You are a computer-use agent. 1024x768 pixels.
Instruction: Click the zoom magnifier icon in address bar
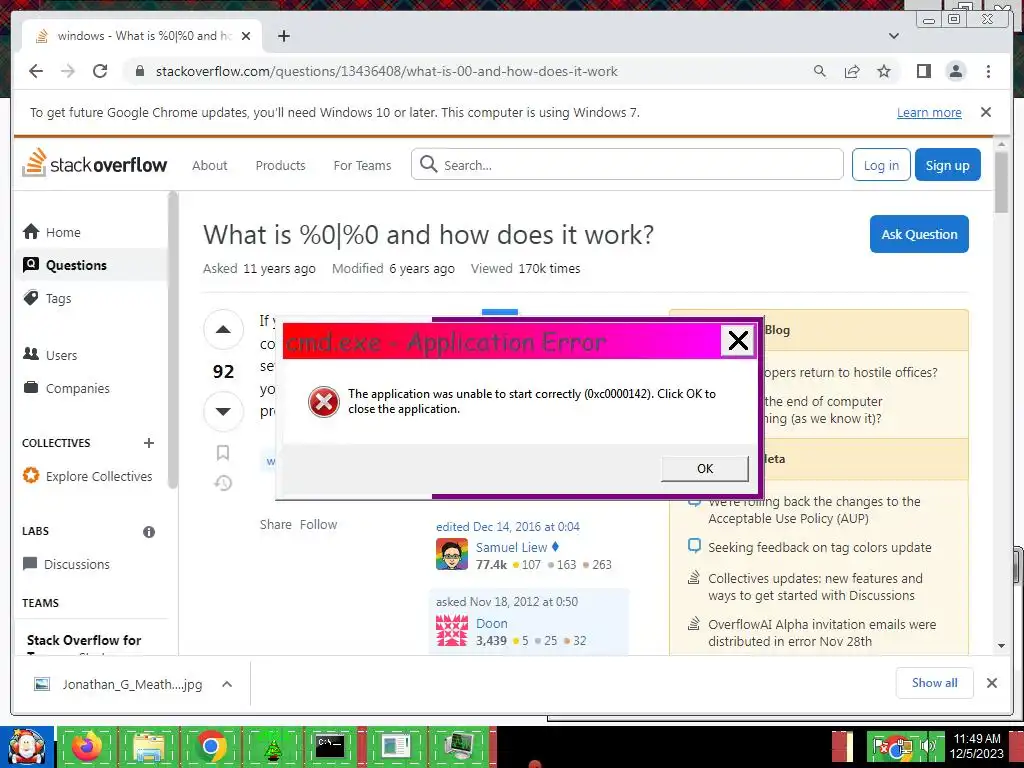pyautogui.click(x=820, y=71)
